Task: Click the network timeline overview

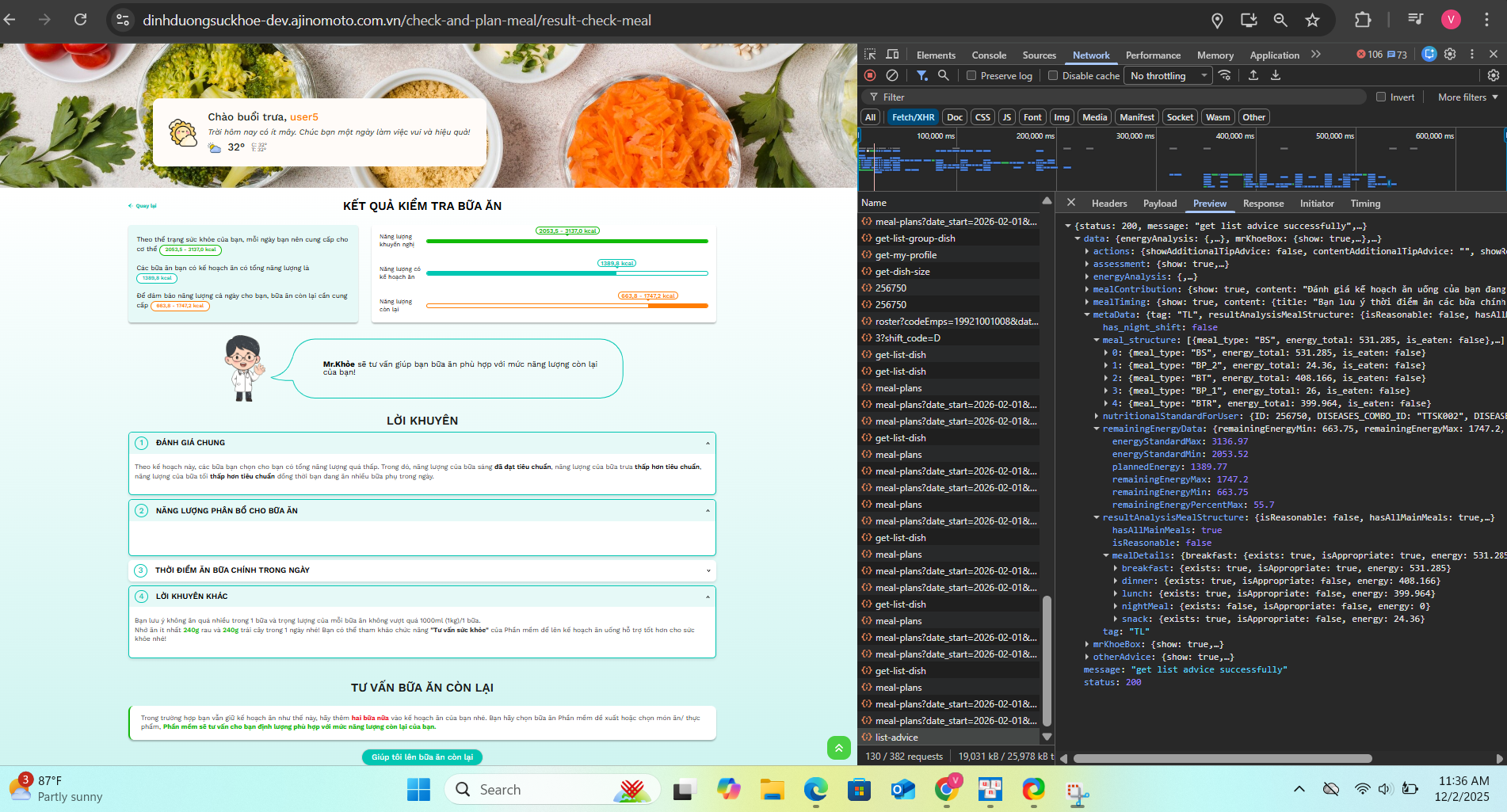Action: [x=1181, y=159]
